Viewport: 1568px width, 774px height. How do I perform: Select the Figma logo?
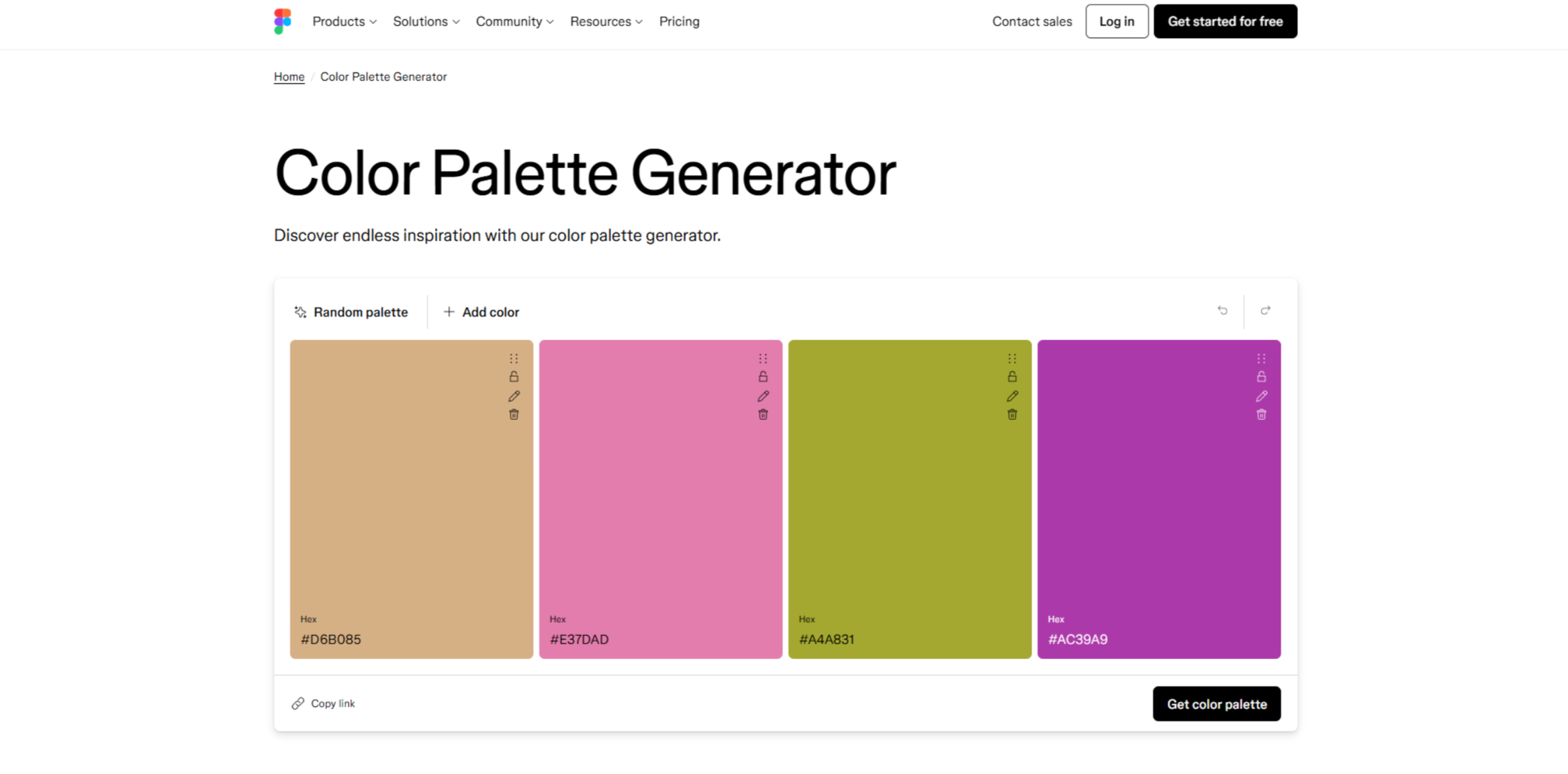[x=282, y=21]
